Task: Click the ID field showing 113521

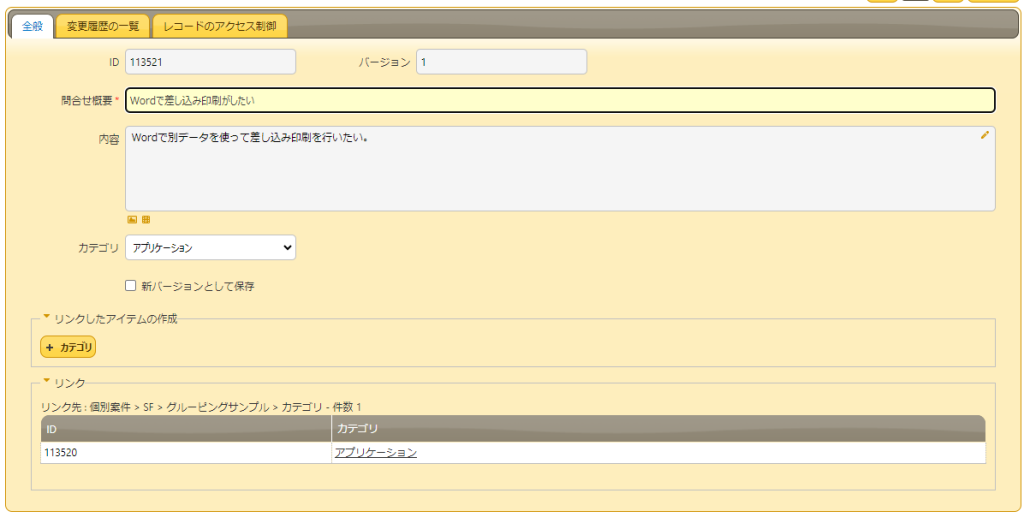Action: pyautogui.click(x=210, y=62)
